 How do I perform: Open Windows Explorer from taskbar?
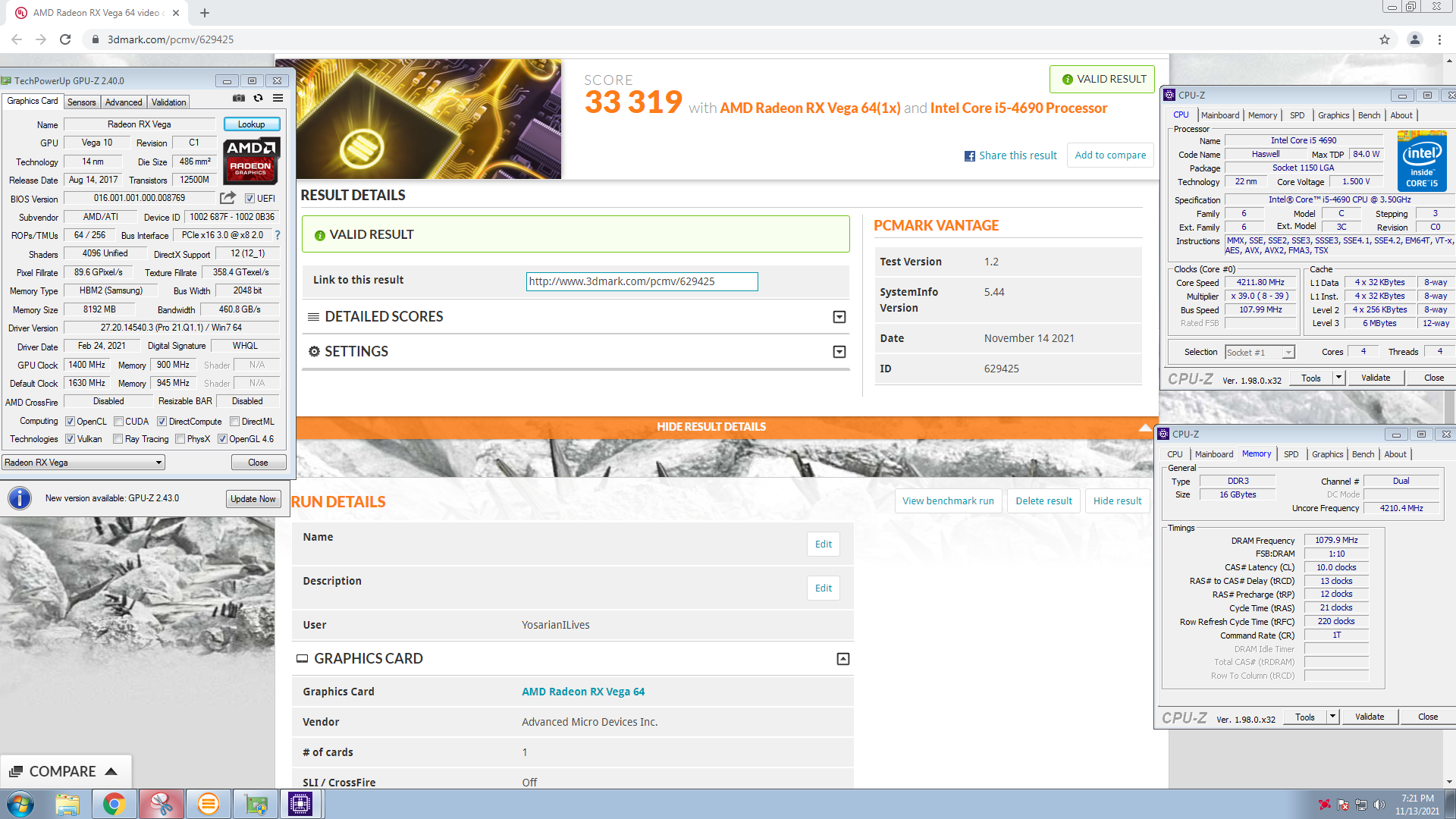pos(67,805)
